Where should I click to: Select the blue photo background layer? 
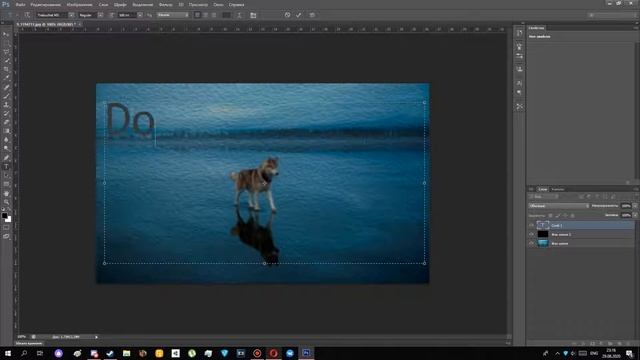pos(581,243)
